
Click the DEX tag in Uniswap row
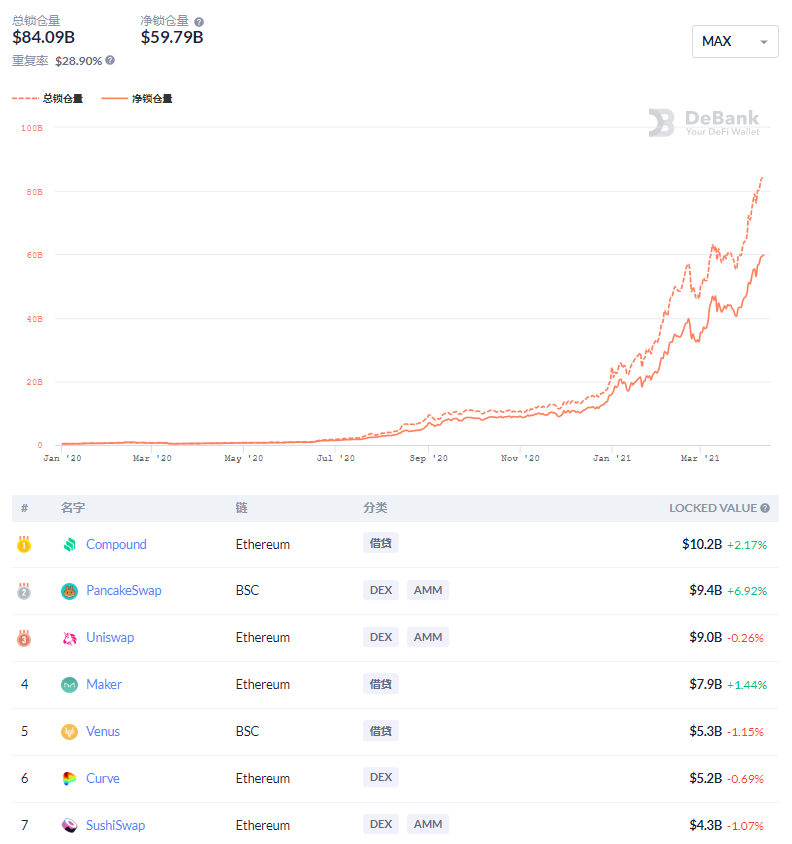pos(381,637)
